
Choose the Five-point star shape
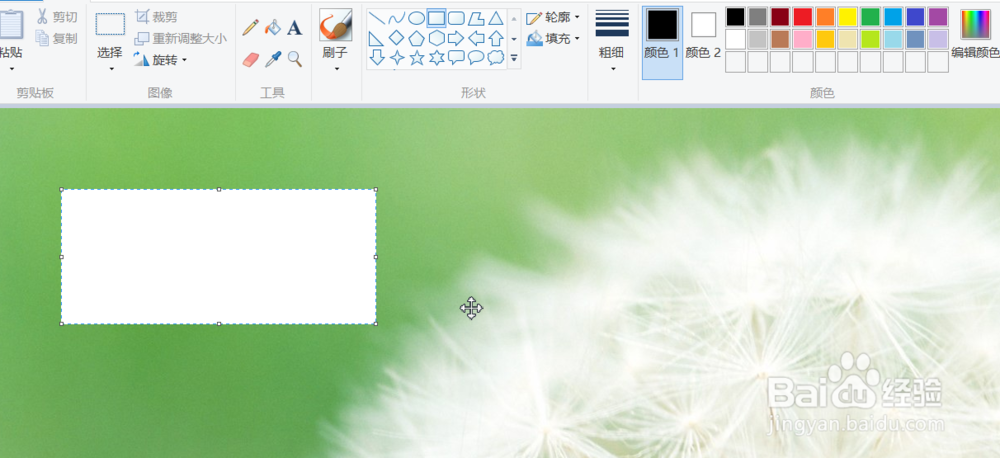coord(416,58)
